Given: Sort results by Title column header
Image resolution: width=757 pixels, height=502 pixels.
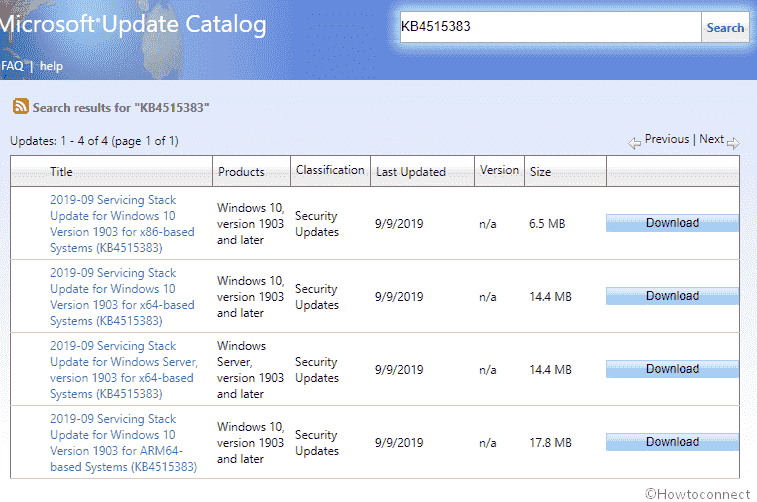Looking at the screenshot, I should click(61, 172).
